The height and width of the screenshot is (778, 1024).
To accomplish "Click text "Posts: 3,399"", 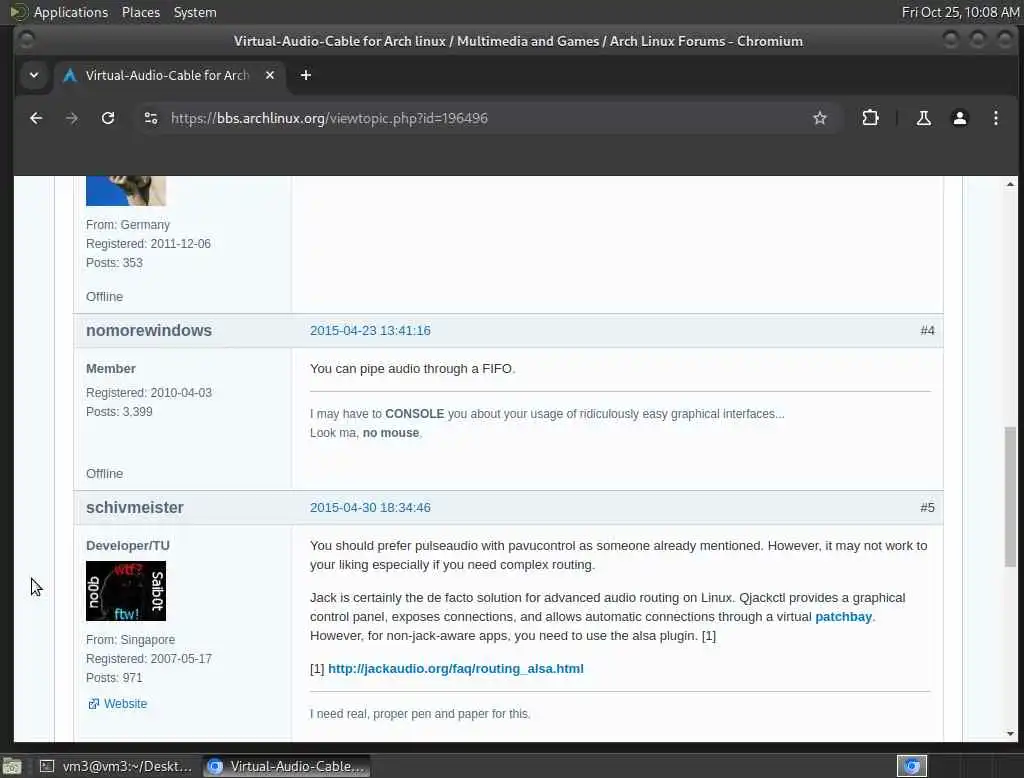I will pos(119,412).
